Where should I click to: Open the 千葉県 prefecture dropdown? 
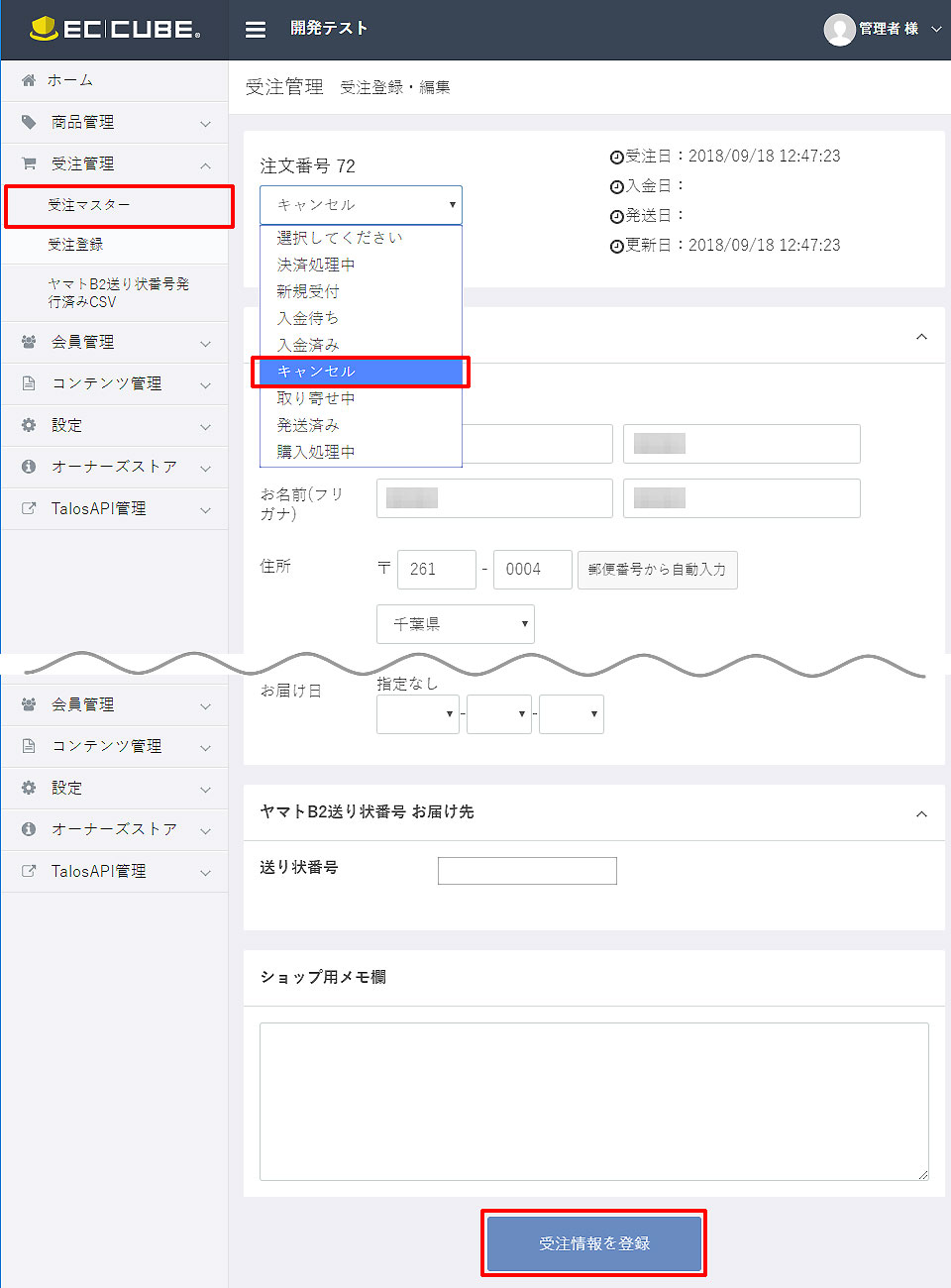(x=456, y=624)
